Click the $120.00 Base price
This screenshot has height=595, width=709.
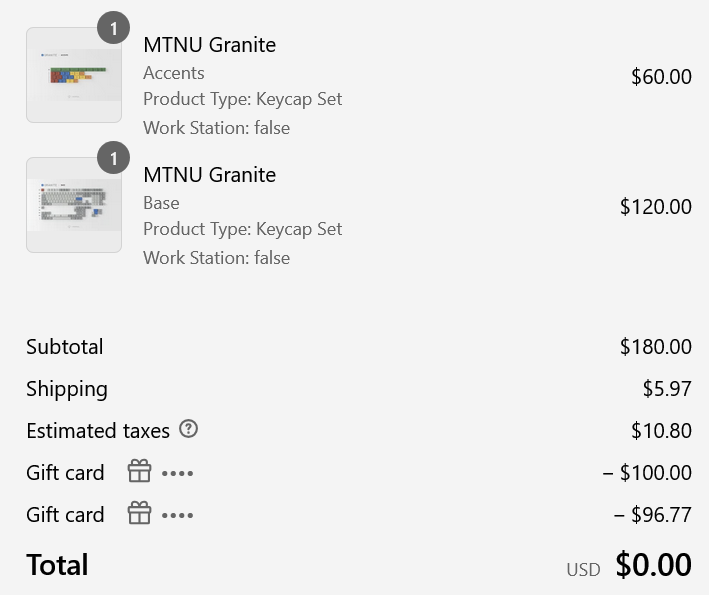656,207
